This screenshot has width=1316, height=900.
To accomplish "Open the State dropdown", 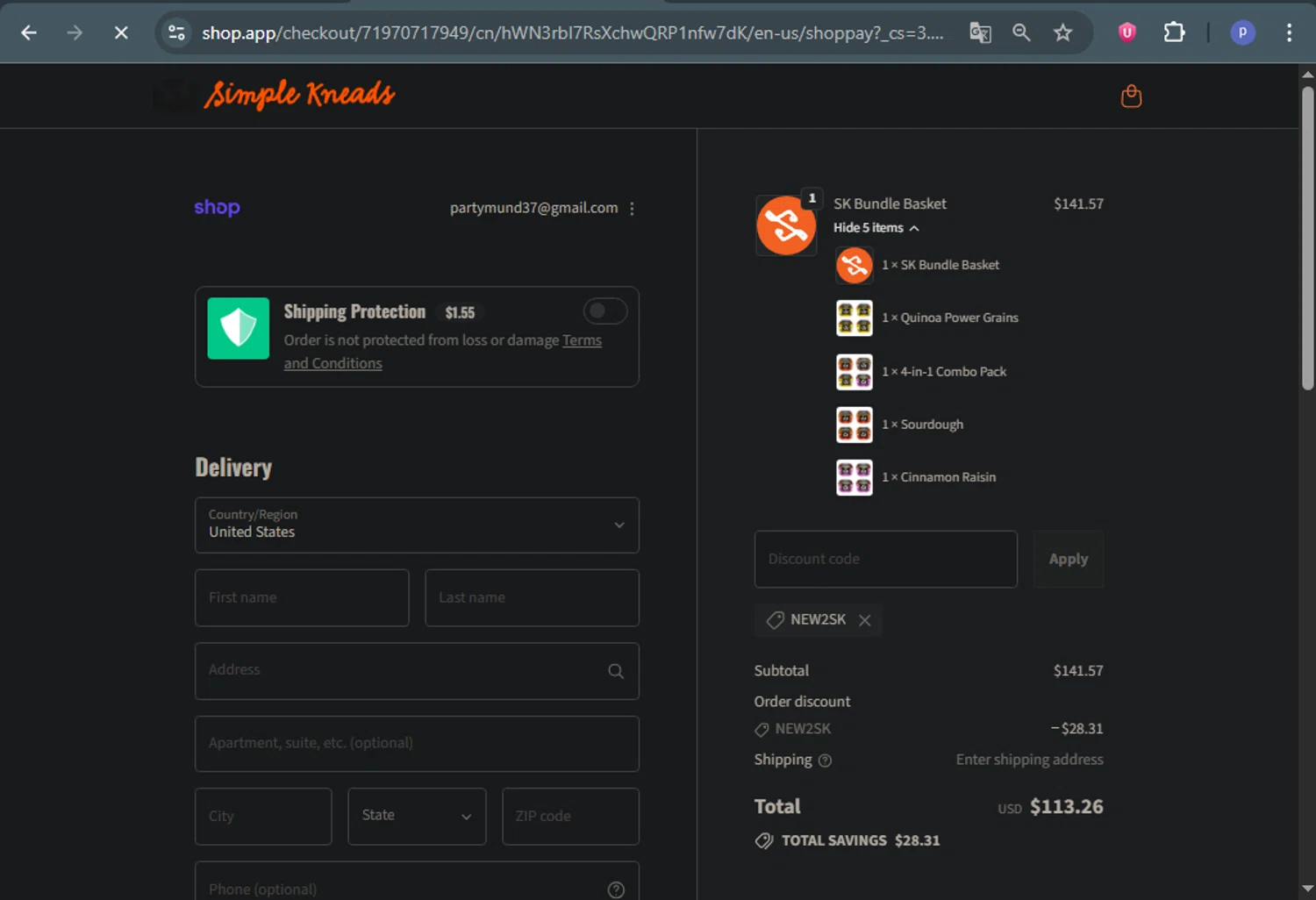I will click(417, 816).
